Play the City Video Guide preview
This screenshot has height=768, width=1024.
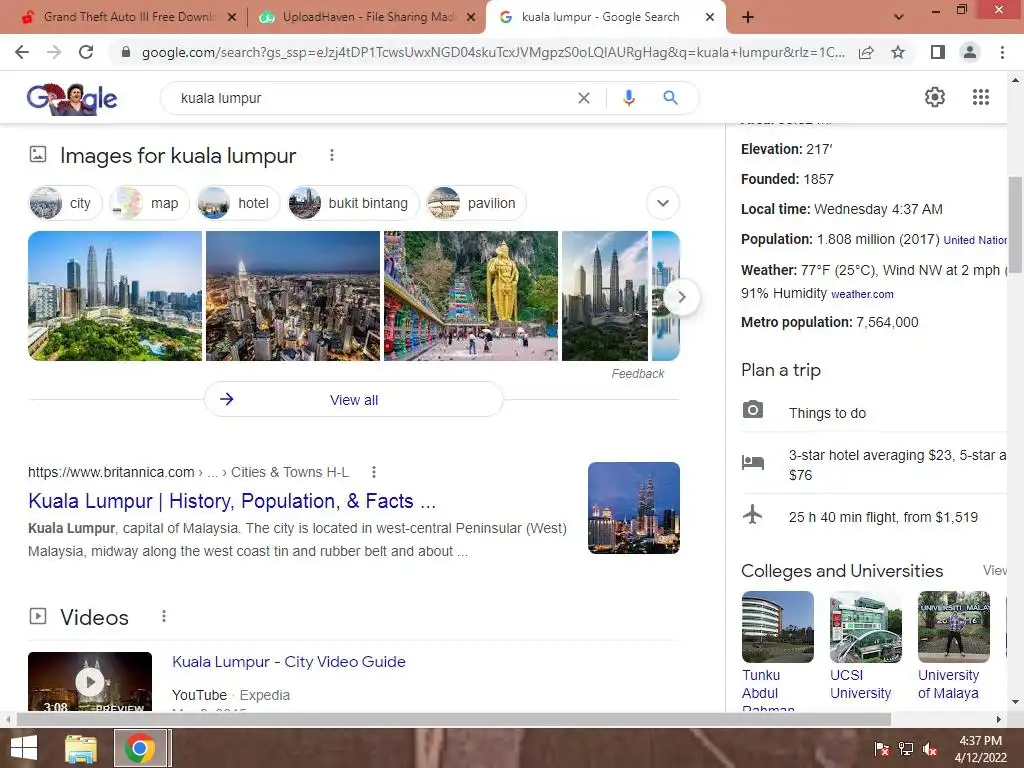(x=90, y=681)
